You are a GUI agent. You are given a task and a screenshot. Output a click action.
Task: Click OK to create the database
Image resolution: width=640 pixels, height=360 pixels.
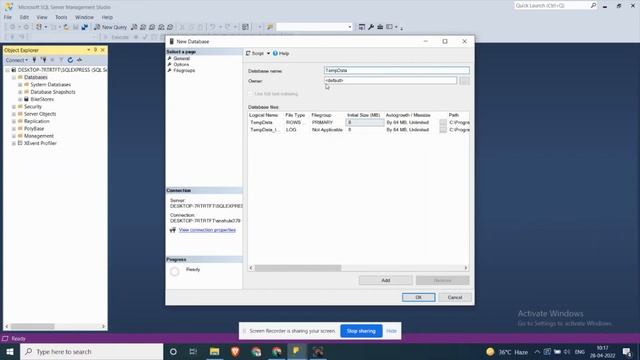(x=418, y=298)
